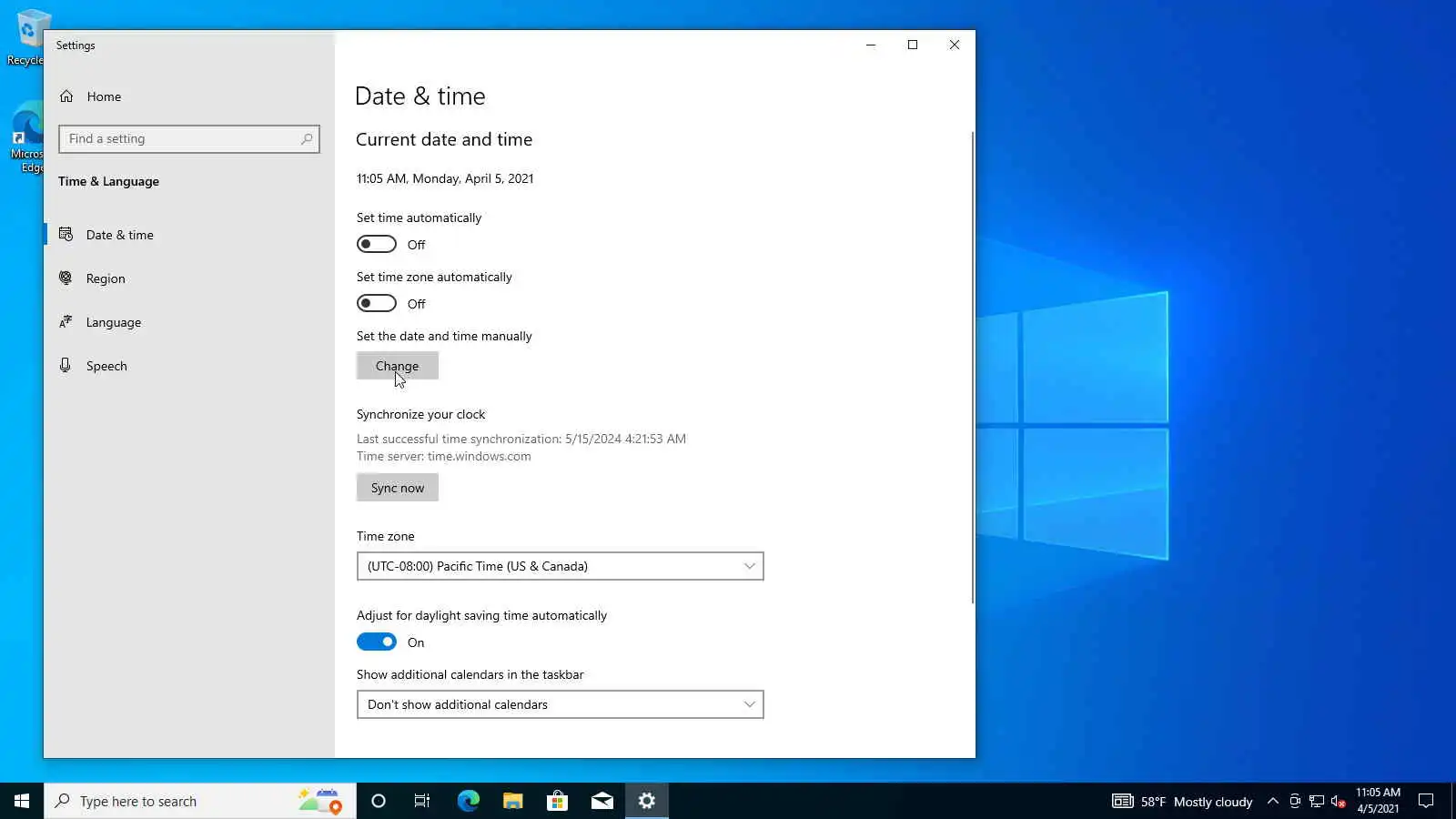Click the Time server: time.windows.com text
The width and height of the screenshot is (1456, 819).
[x=444, y=456]
